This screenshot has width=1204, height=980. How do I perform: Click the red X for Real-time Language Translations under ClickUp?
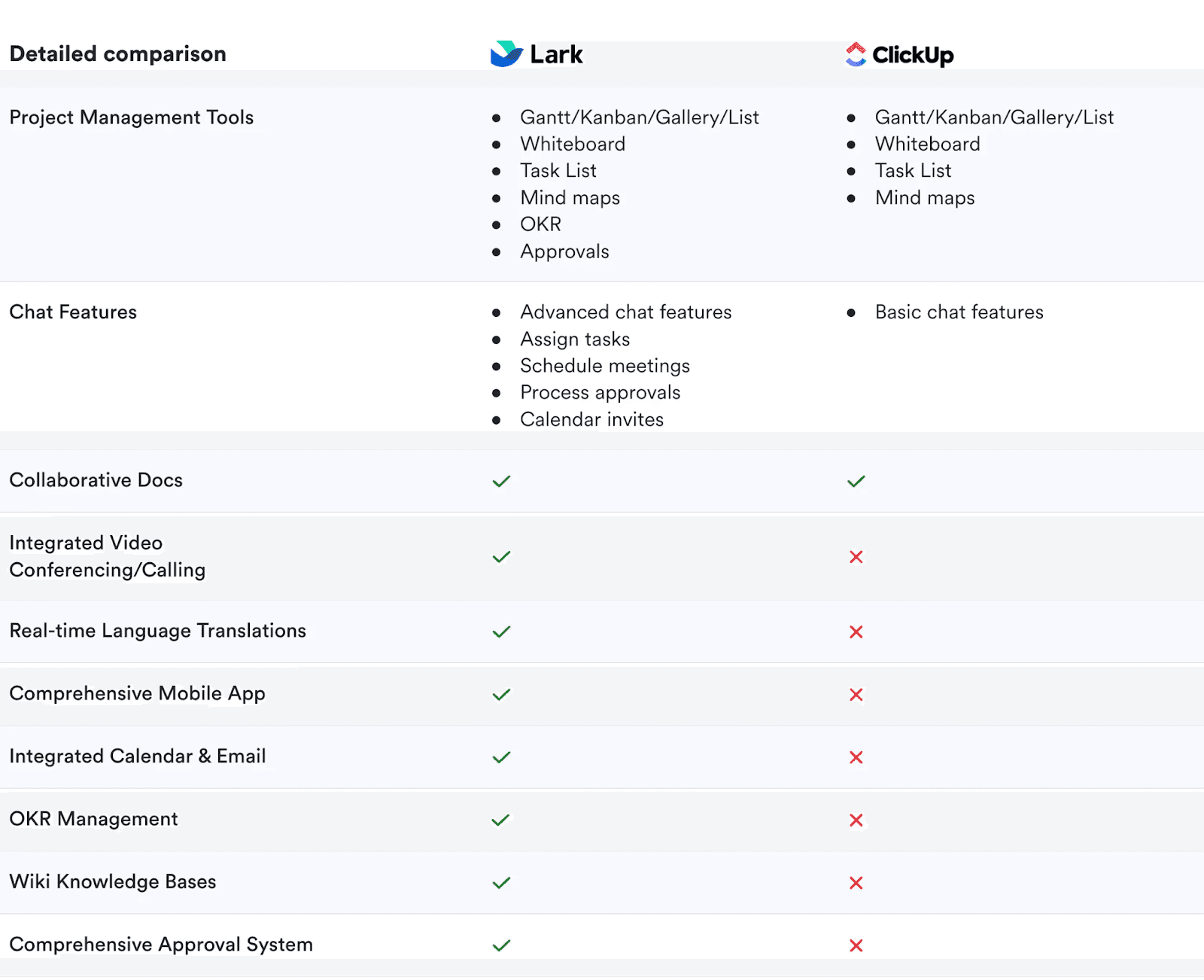click(x=856, y=632)
